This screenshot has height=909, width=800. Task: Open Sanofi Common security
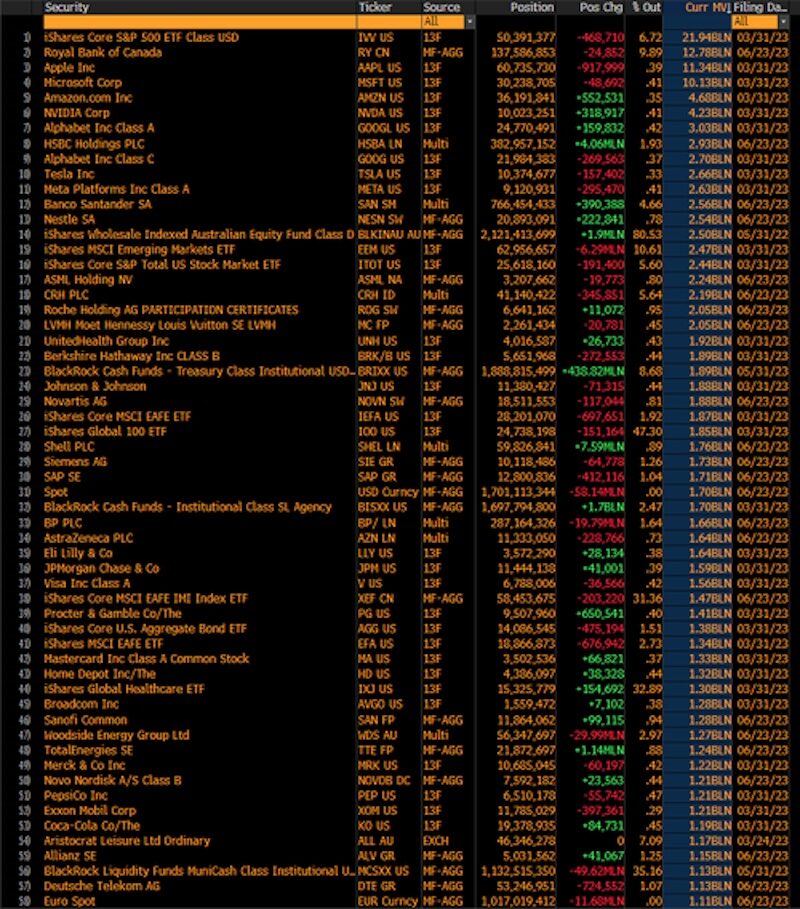[x=85, y=719]
